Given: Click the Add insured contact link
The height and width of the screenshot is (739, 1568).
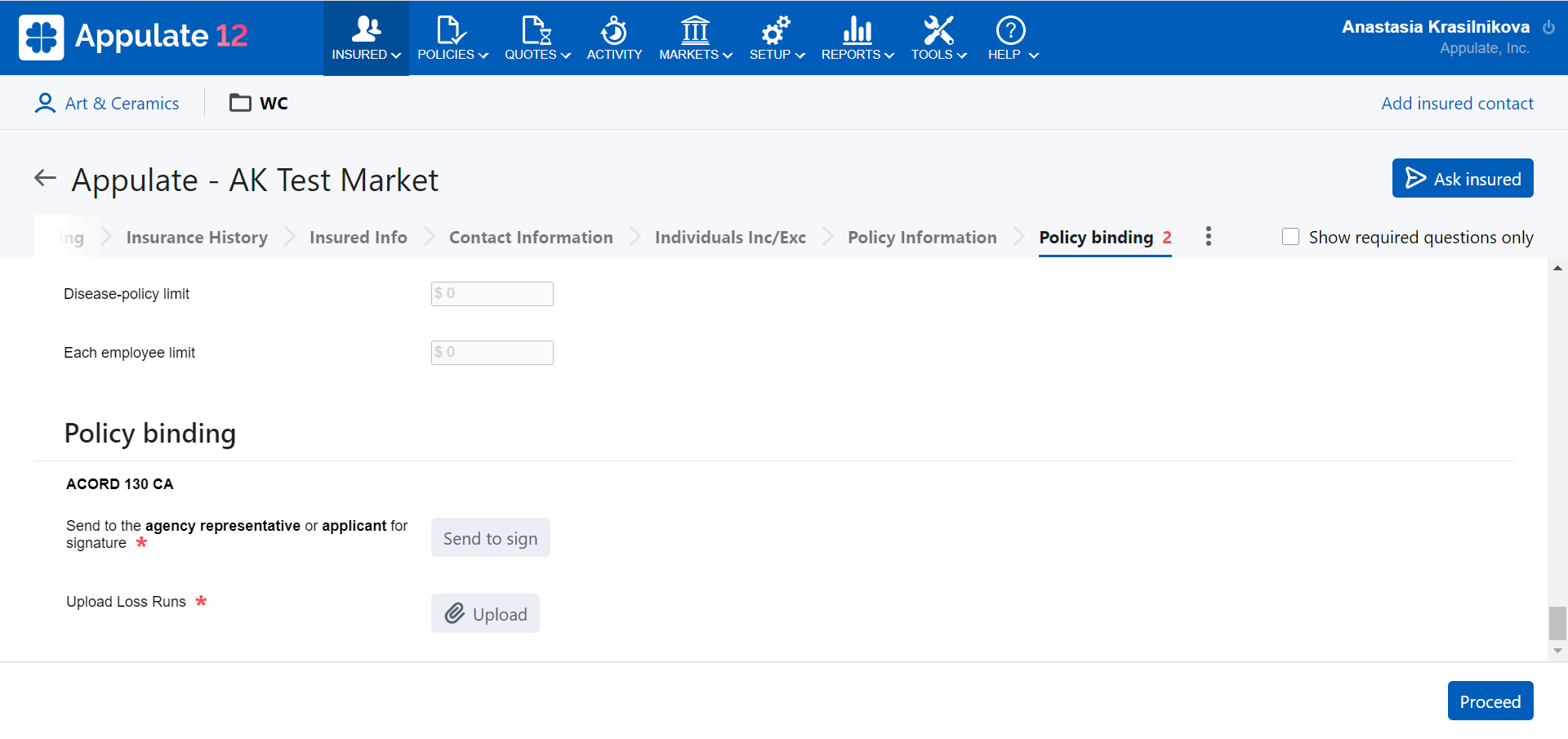Looking at the screenshot, I should coord(1457,104).
